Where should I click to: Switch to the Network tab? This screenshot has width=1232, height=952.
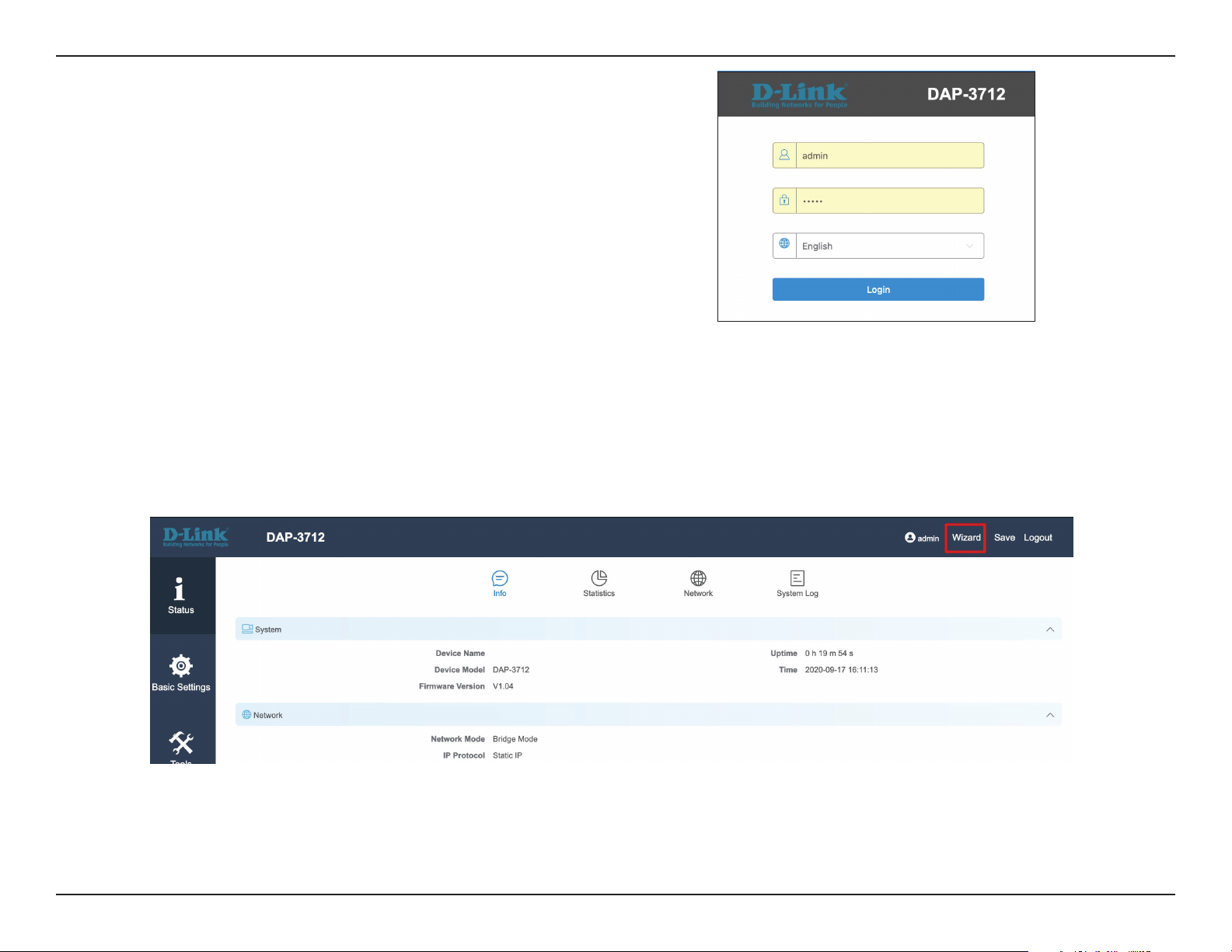click(x=698, y=584)
